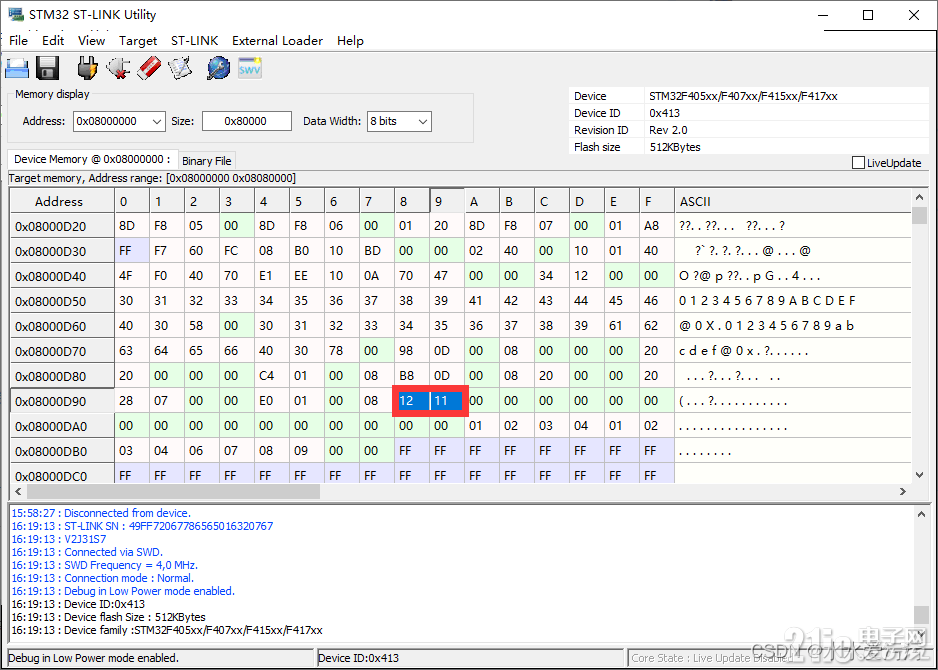Open SWV serial wire viewer icon
The image size is (938, 670).
pos(250,68)
